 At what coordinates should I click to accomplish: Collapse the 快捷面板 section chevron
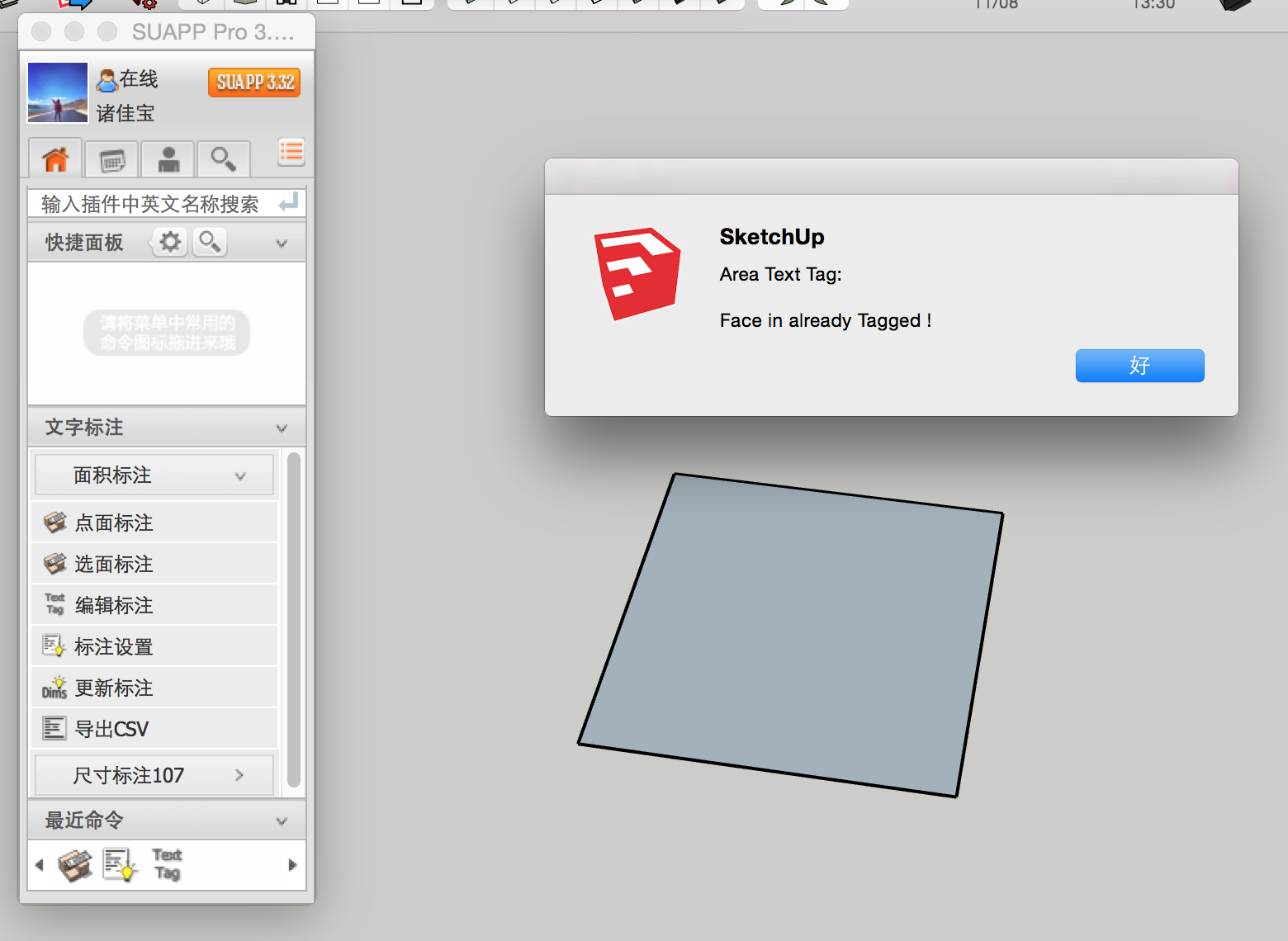tap(282, 244)
